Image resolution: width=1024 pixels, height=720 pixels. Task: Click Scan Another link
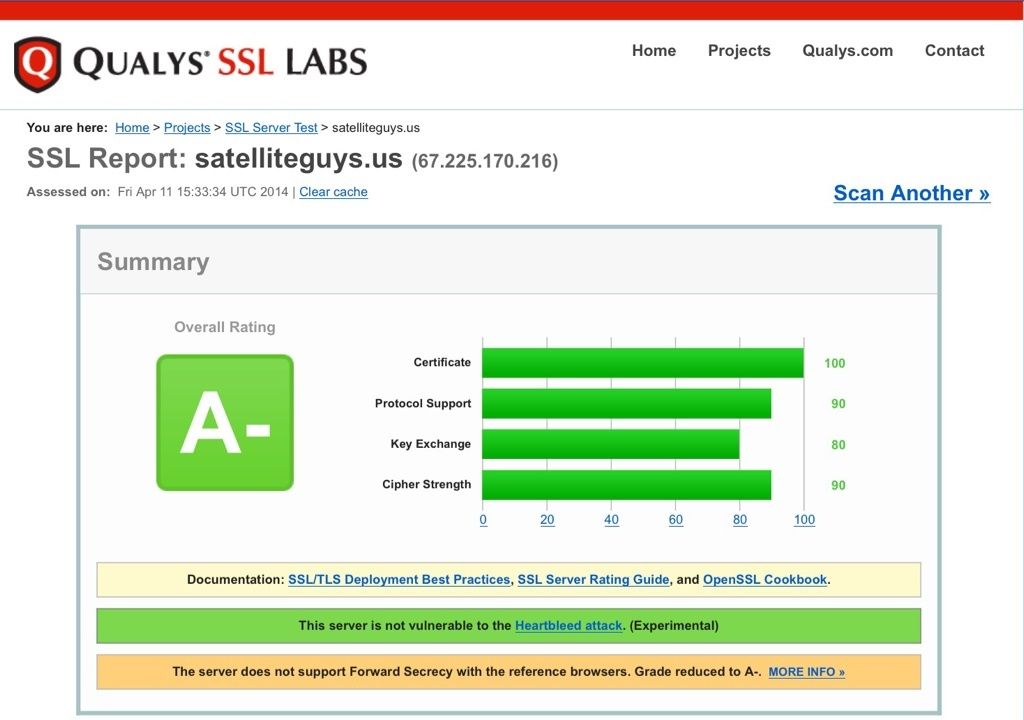tap(912, 193)
